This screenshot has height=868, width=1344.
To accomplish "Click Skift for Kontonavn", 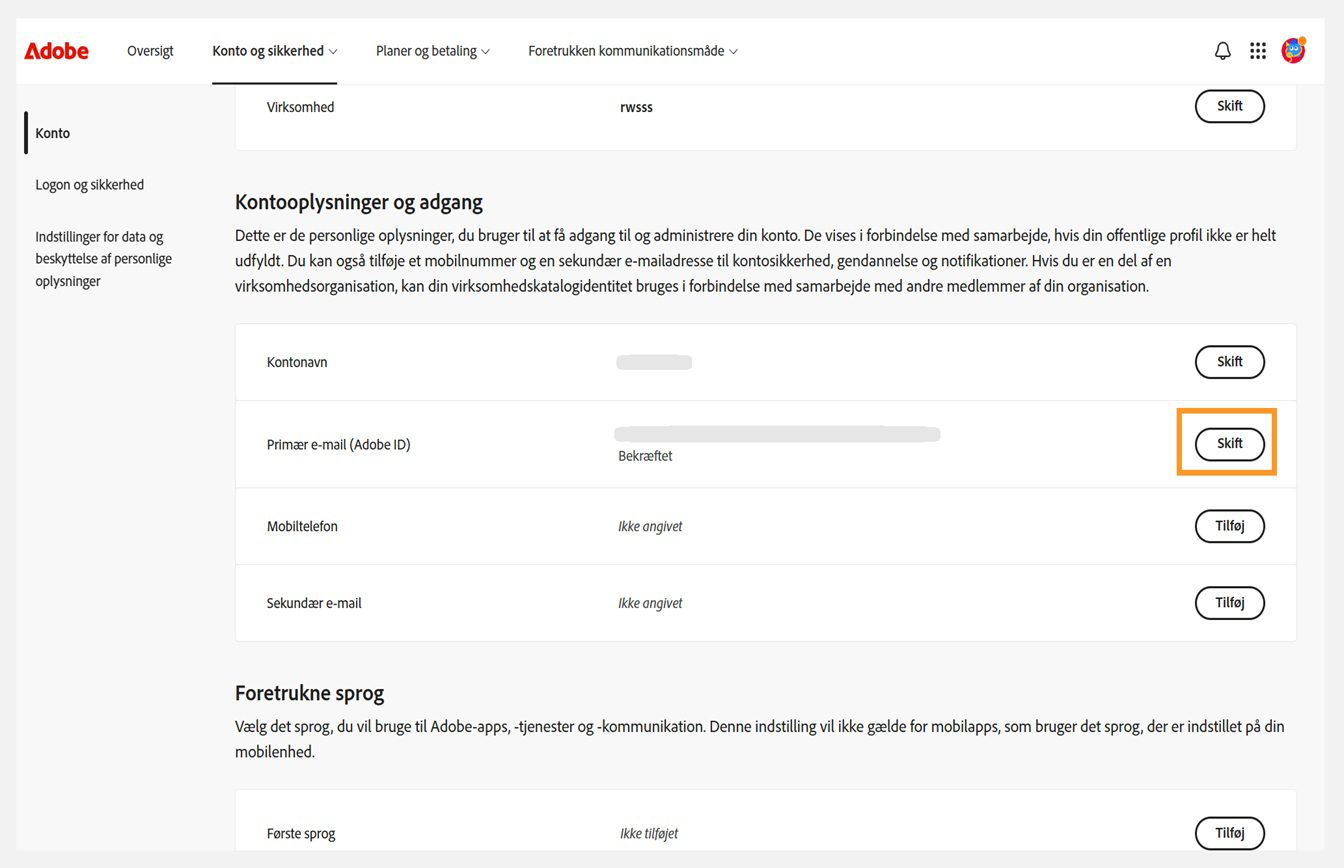I will 1229,362.
